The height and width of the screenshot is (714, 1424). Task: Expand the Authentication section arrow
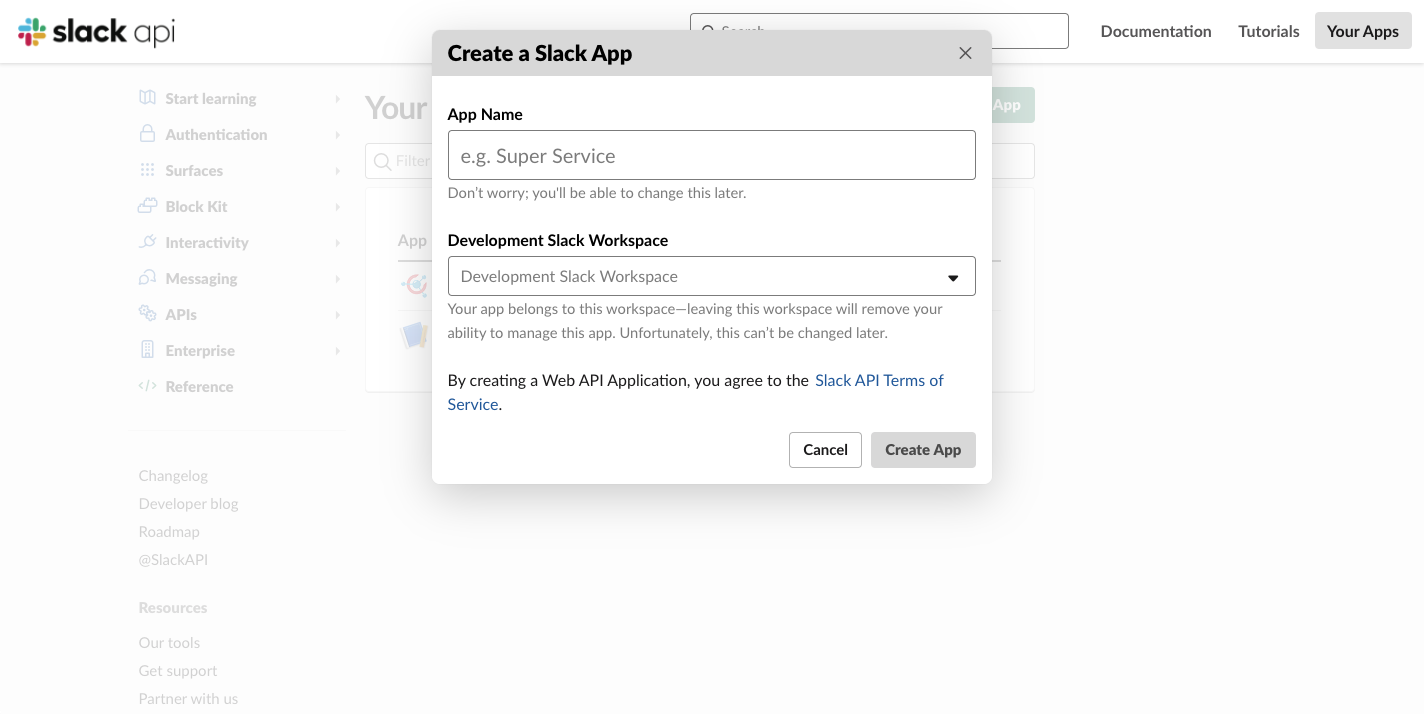click(x=338, y=135)
